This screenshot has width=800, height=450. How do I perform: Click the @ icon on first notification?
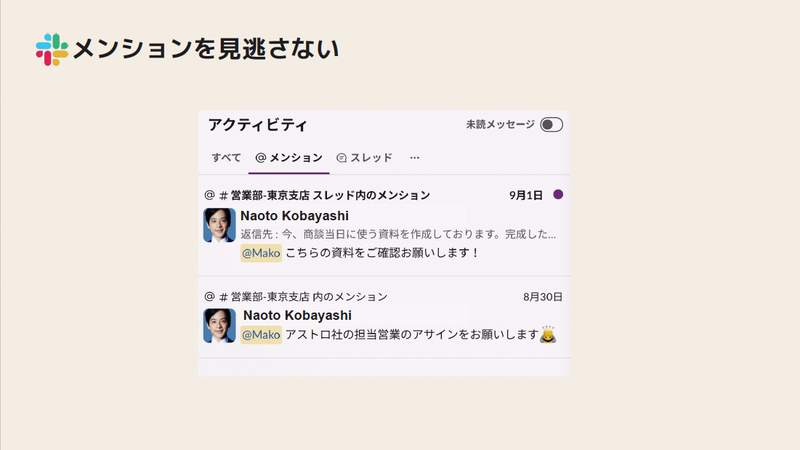coord(210,195)
